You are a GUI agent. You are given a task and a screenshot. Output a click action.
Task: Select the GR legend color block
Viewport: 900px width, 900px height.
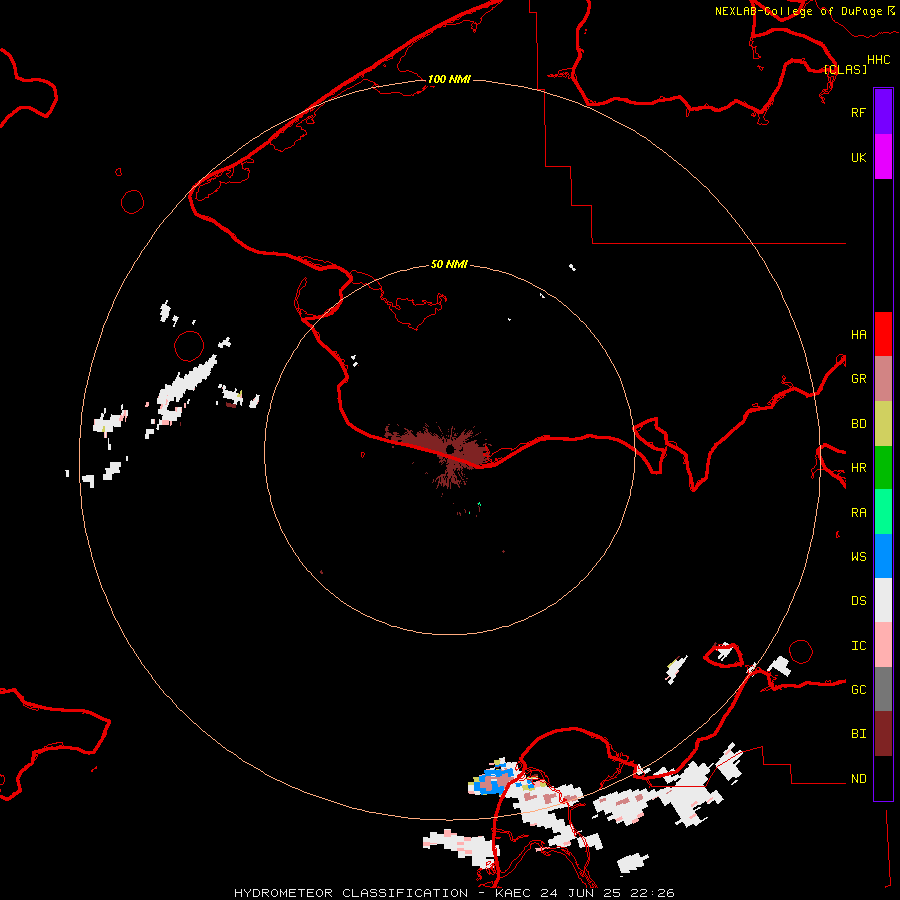(x=883, y=378)
